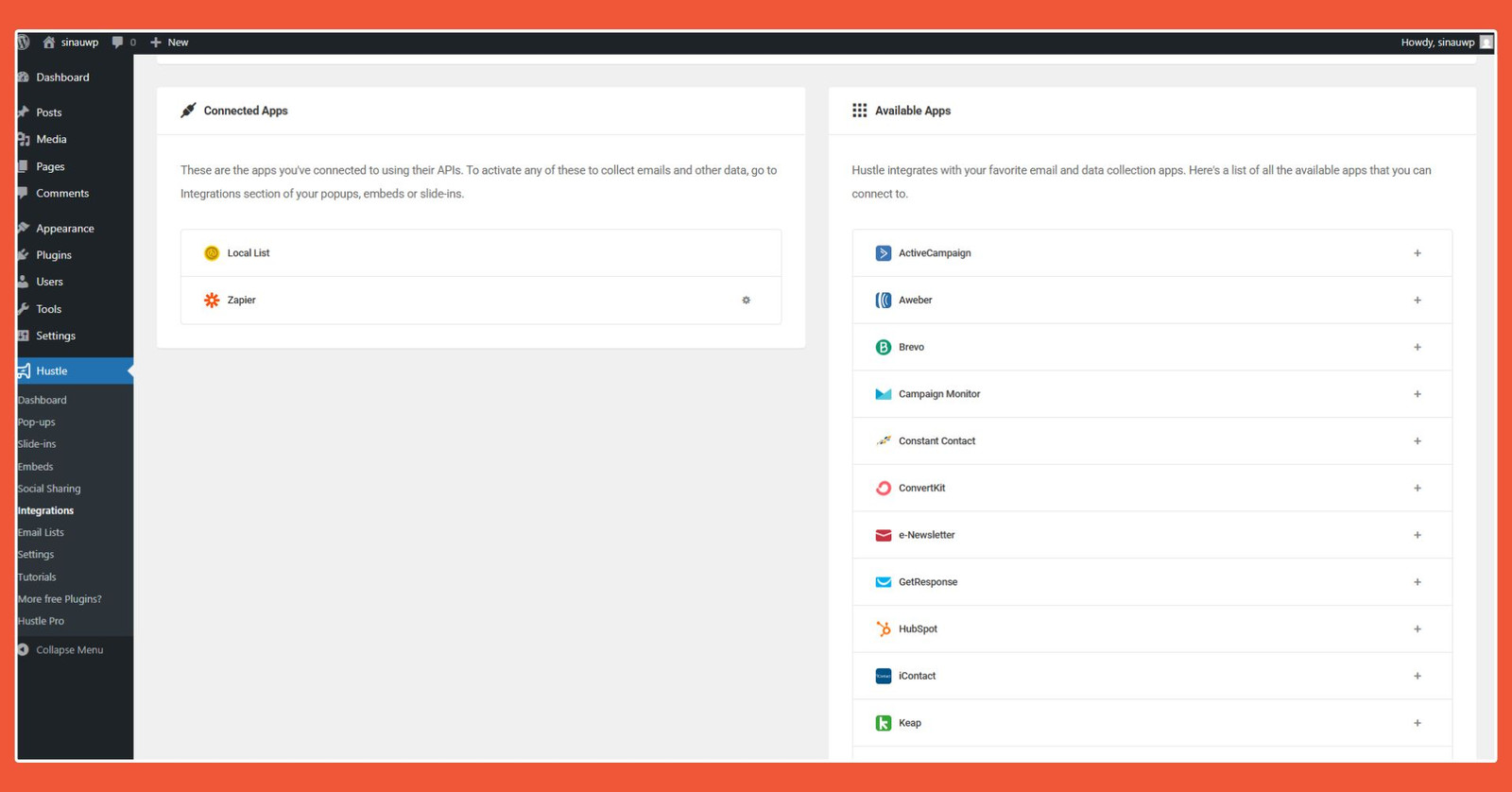Click the ActiveCampaign plus icon
Screen dimensions: 1512x792
[1417, 253]
